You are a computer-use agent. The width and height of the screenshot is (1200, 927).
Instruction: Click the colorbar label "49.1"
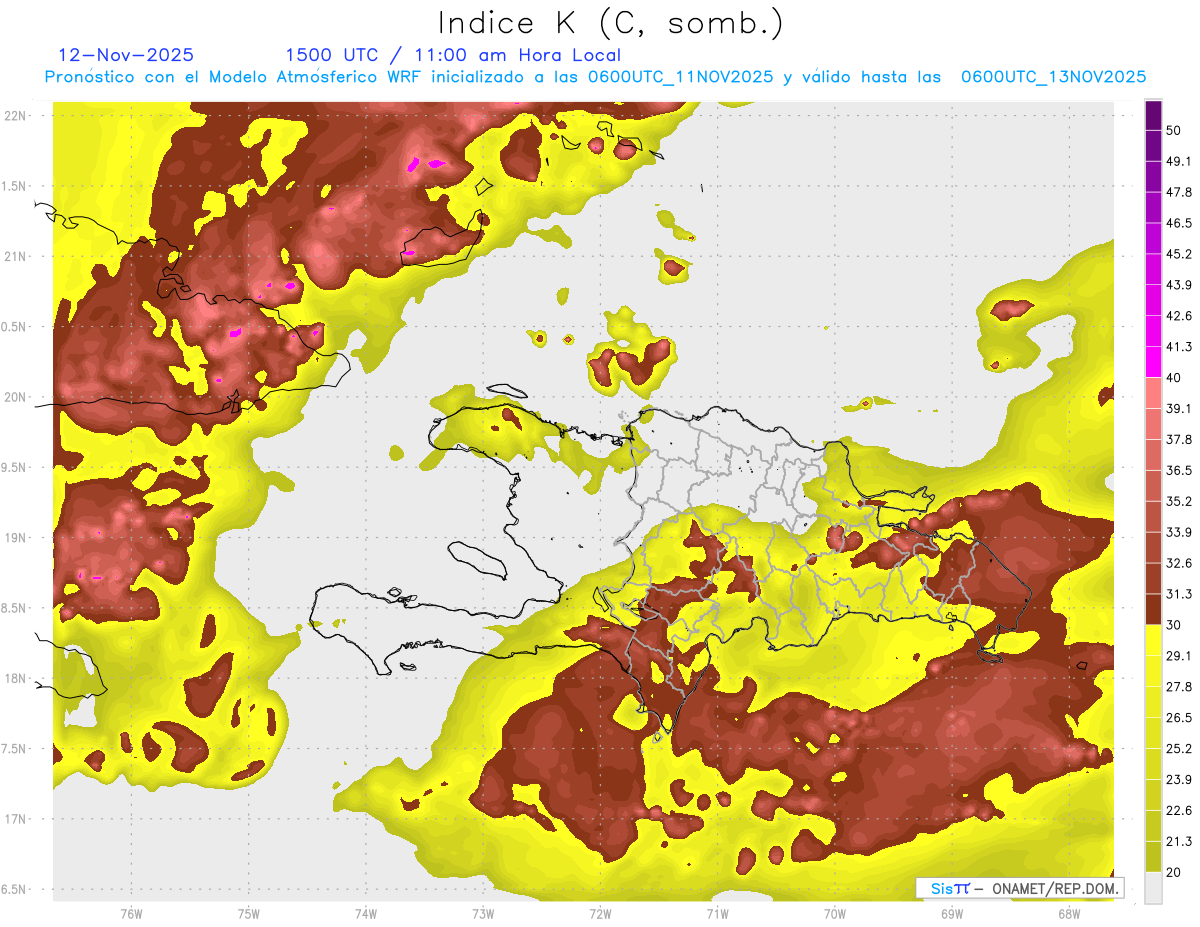pyautogui.click(x=1179, y=162)
